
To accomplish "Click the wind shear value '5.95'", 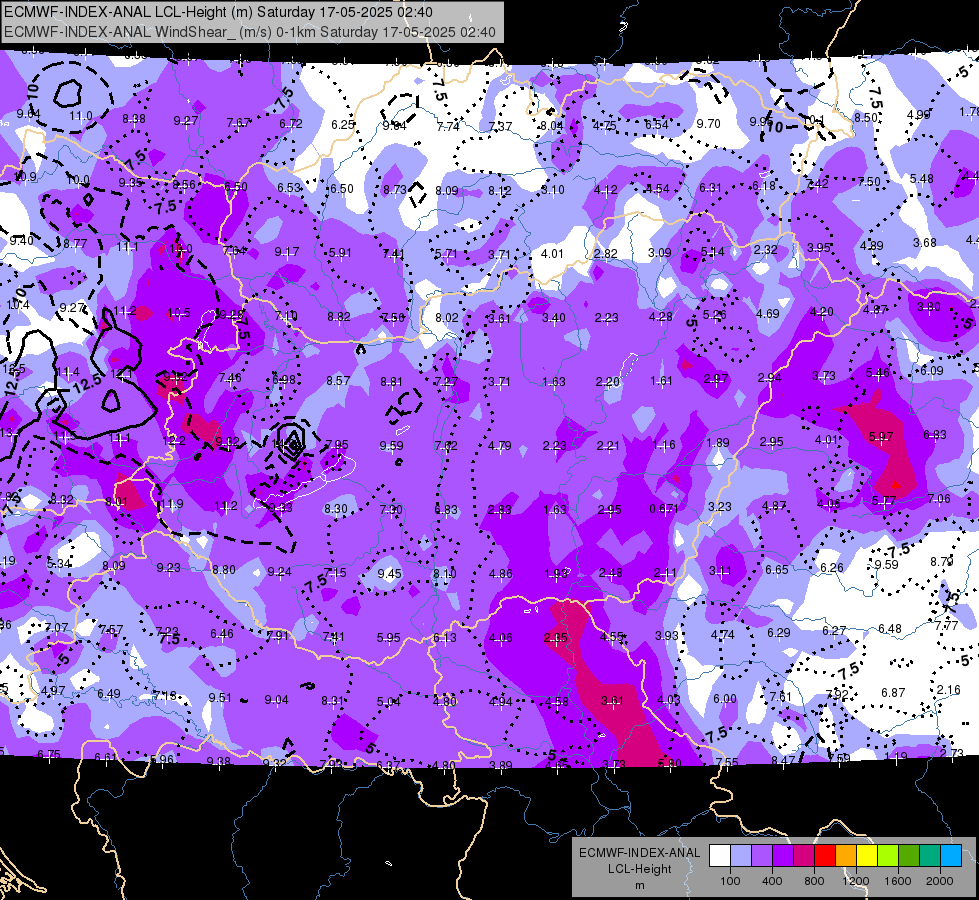I will point(388,638).
